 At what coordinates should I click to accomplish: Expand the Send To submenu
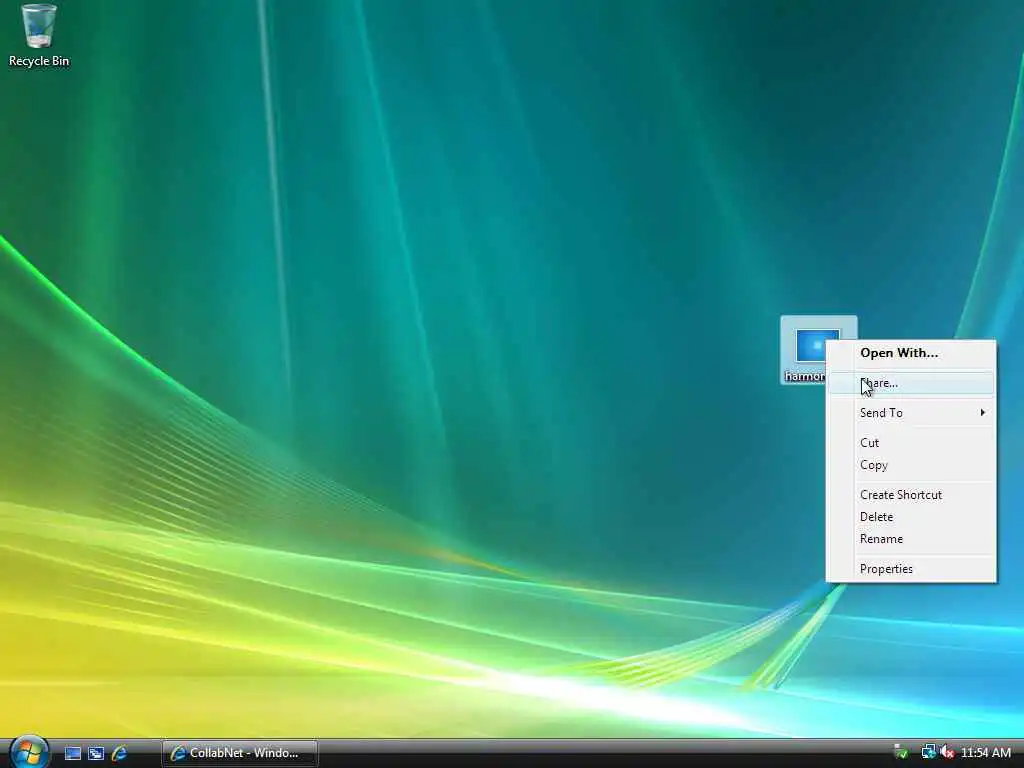coord(912,413)
